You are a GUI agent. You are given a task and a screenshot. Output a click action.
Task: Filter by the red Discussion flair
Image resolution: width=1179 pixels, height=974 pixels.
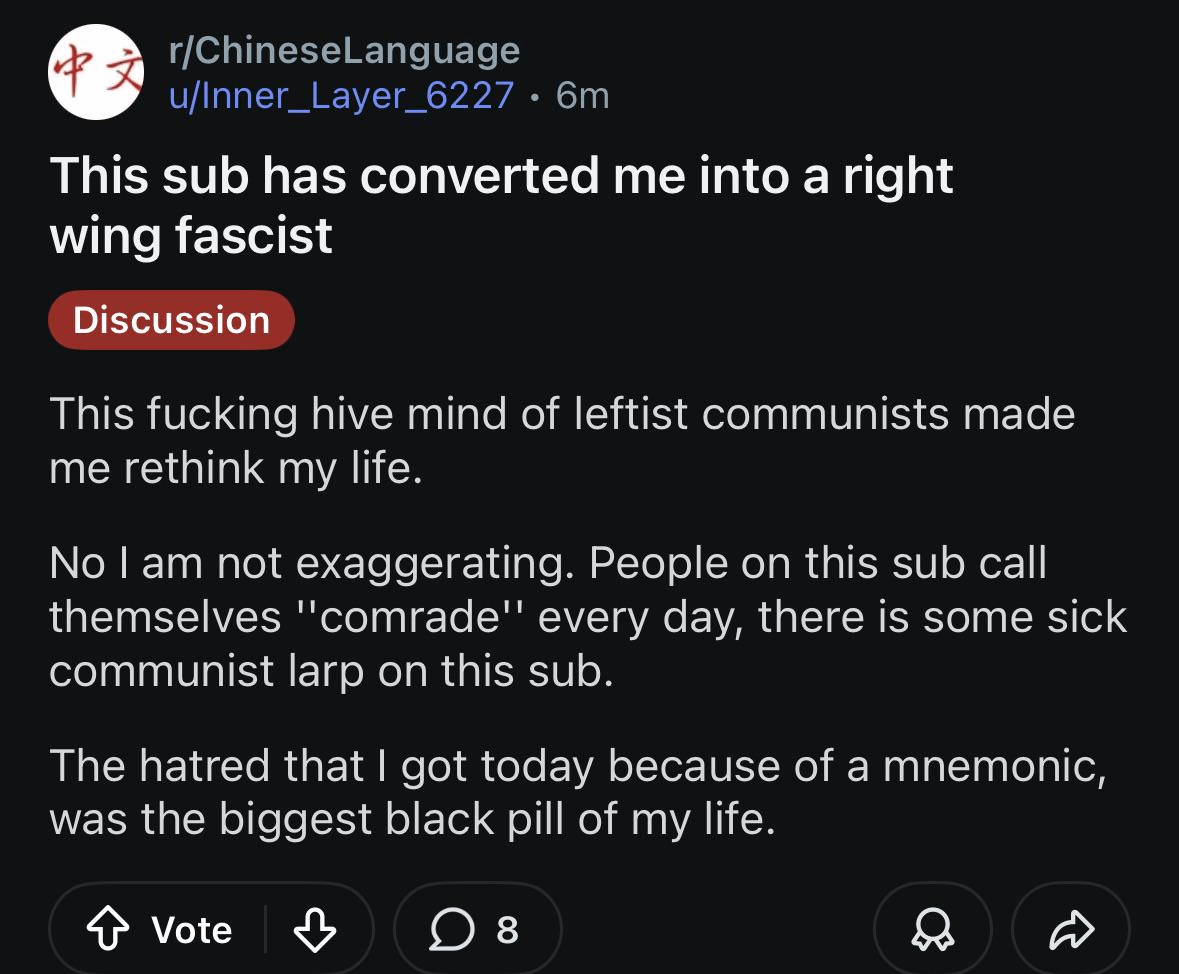171,320
